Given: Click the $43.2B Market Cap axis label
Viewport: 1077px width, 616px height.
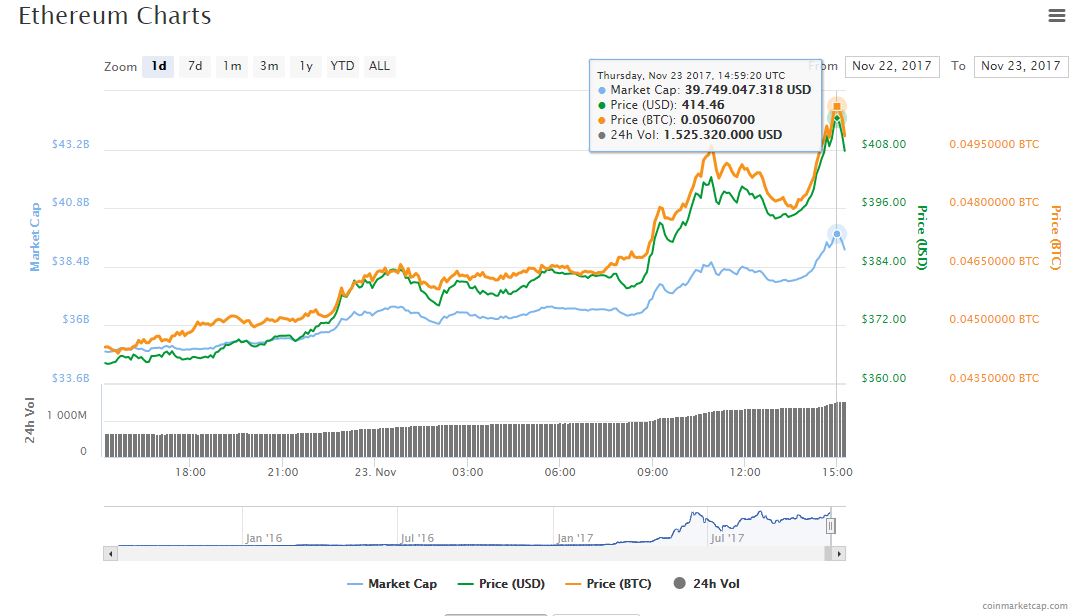Looking at the screenshot, I should 71,144.
